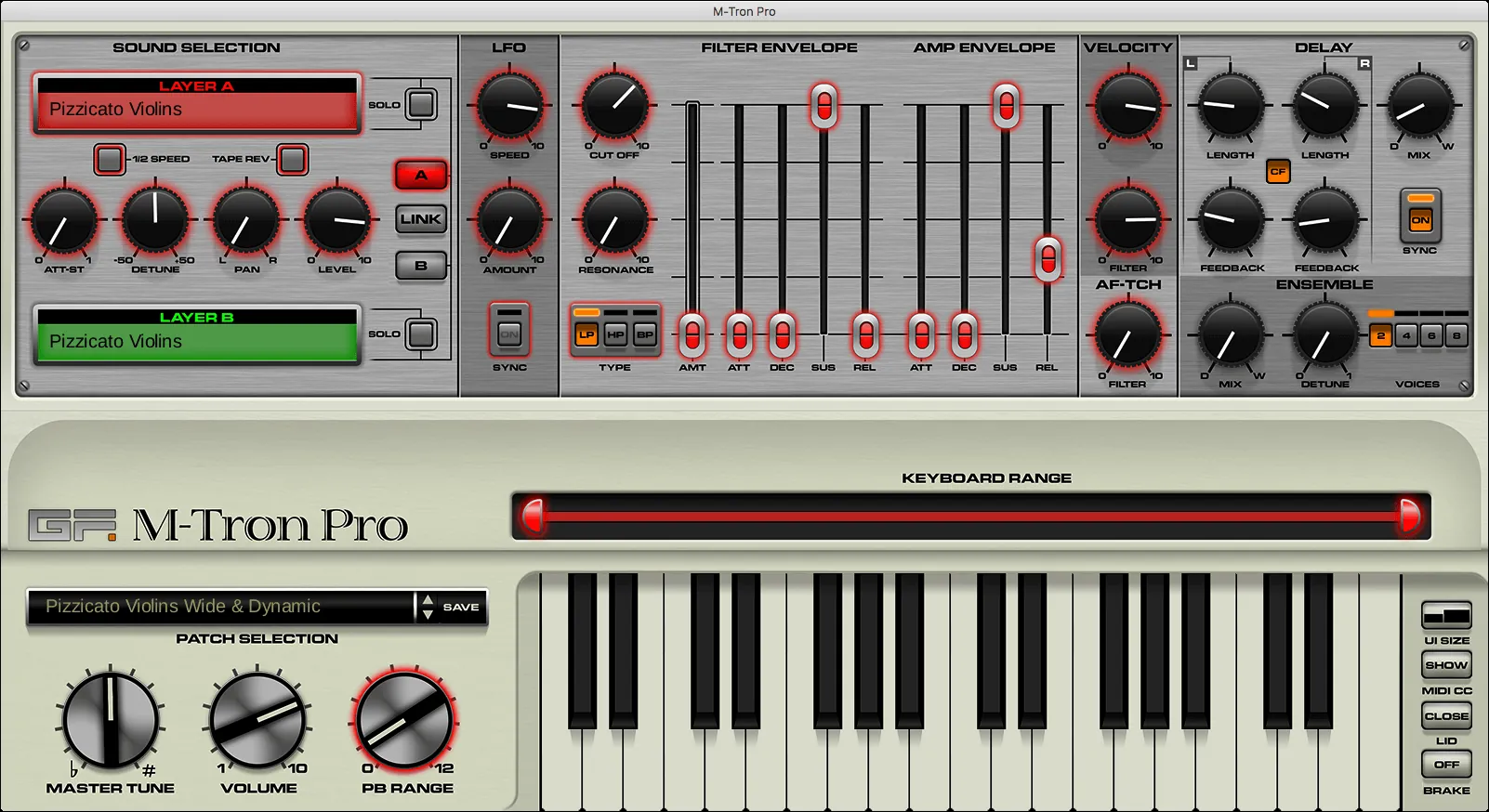1489x812 pixels.
Task: Toggle the Delay CF crossfeed button
Action: pos(1278,171)
